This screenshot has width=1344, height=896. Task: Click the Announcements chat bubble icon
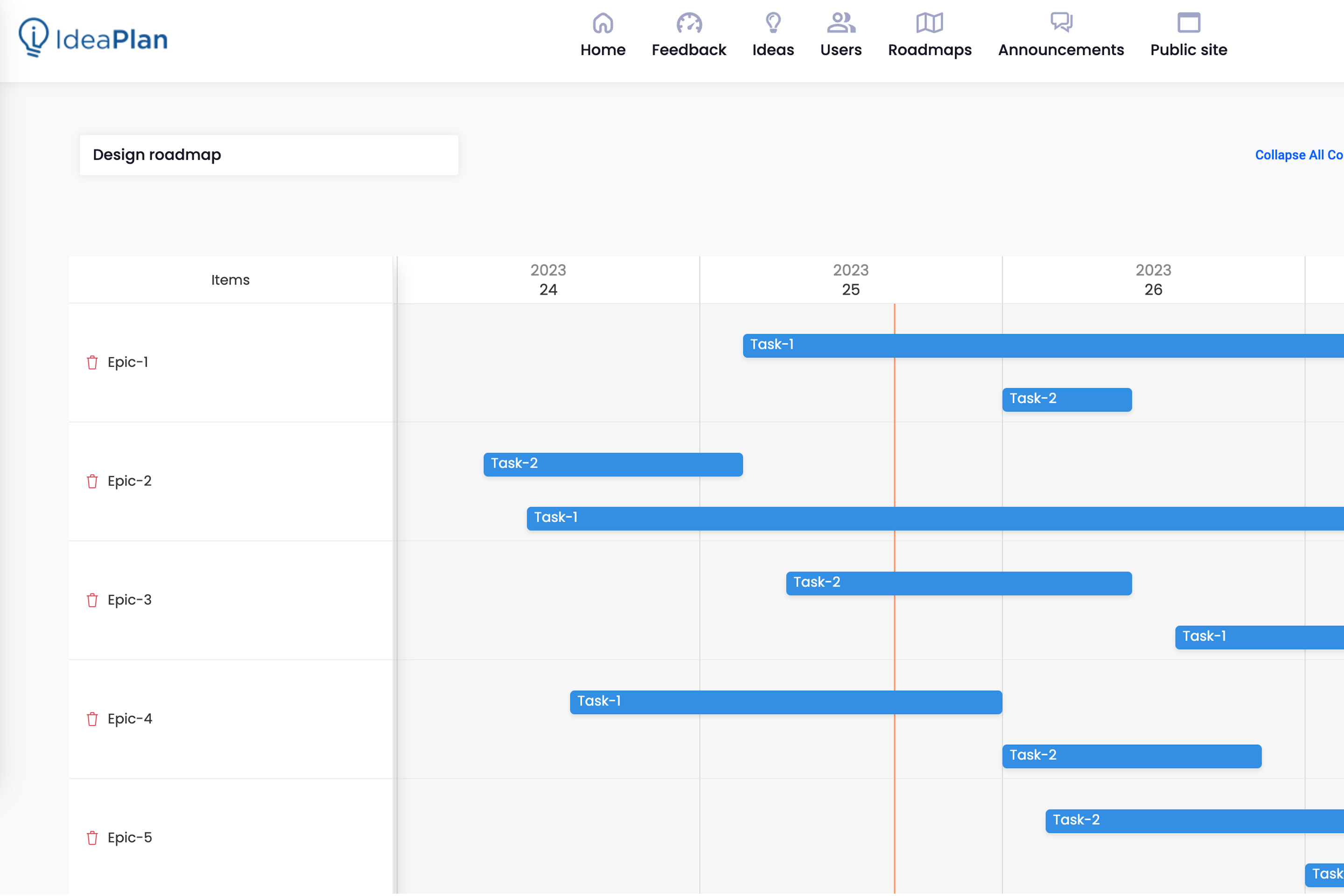[1061, 23]
